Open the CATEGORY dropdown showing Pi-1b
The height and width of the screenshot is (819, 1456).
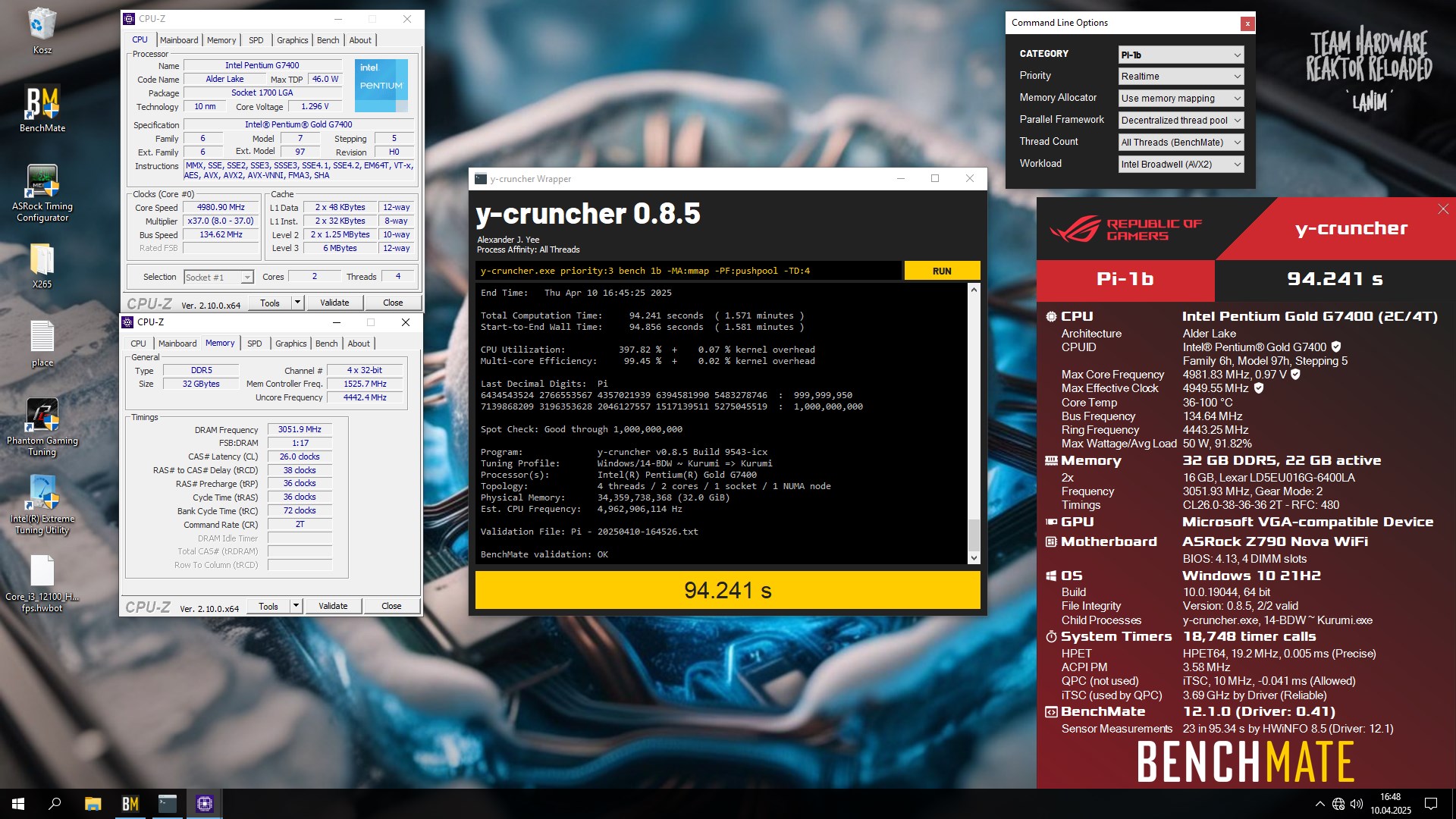(x=1181, y=55)
